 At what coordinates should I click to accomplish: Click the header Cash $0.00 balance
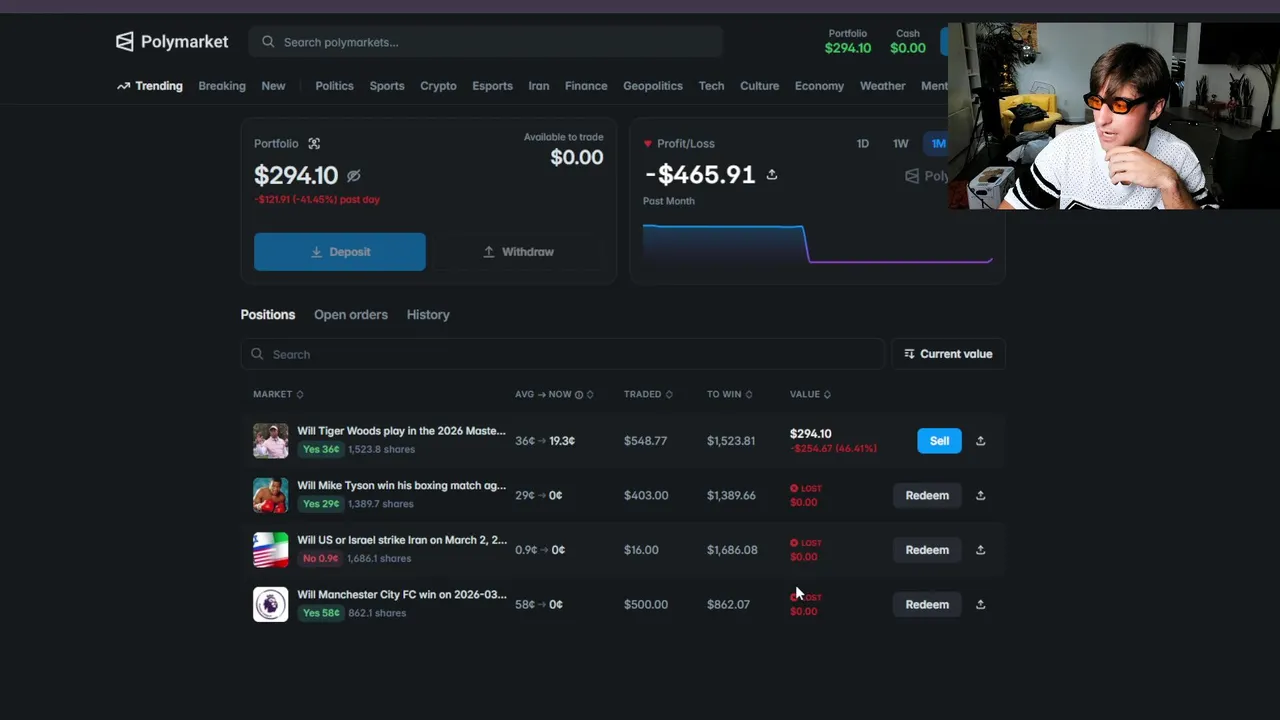[x=908, y=42]
